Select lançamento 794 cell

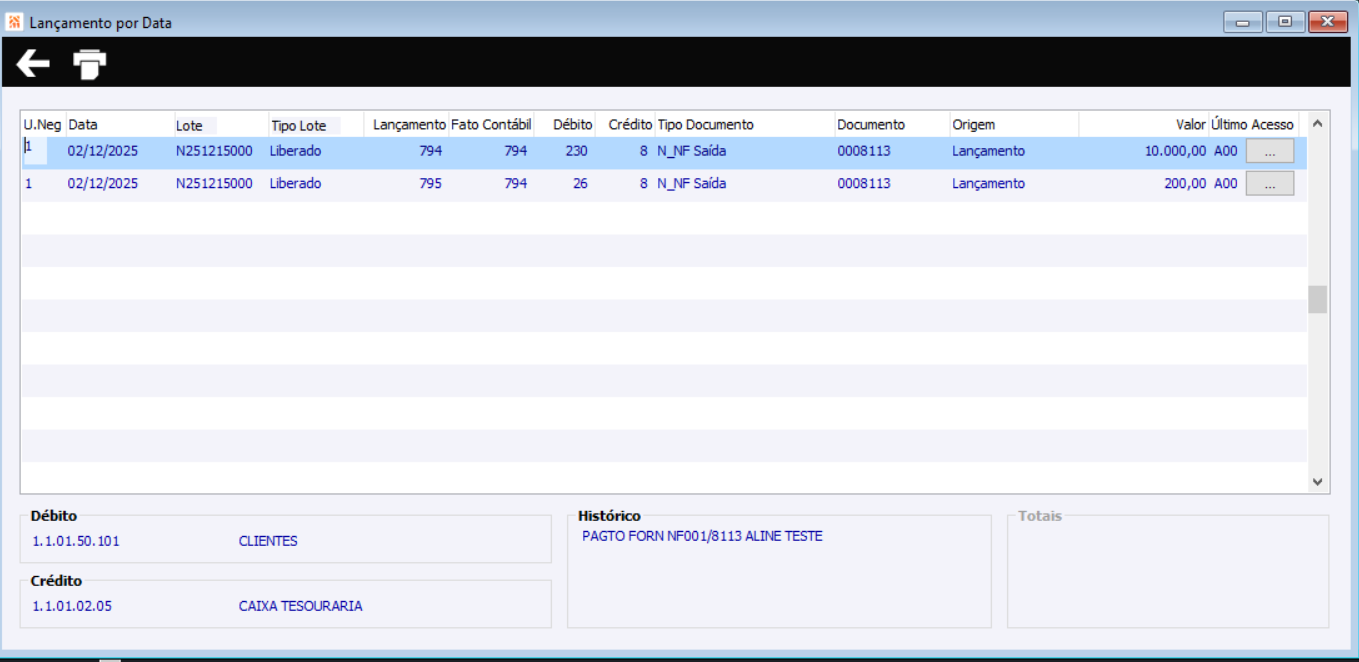click(431, 152)
